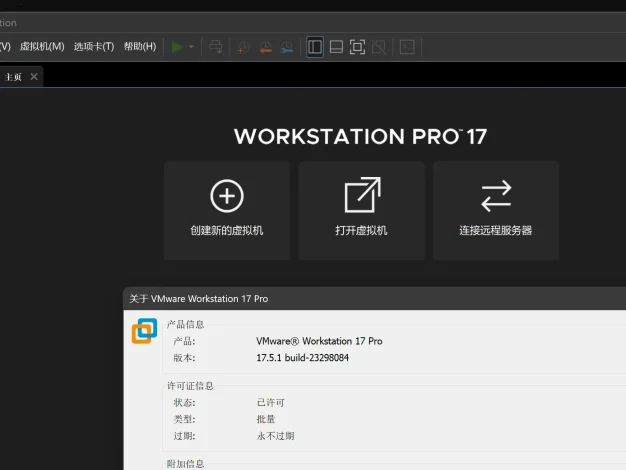
Task: Open the 帮助(H) menu
Action: (140, 47)
